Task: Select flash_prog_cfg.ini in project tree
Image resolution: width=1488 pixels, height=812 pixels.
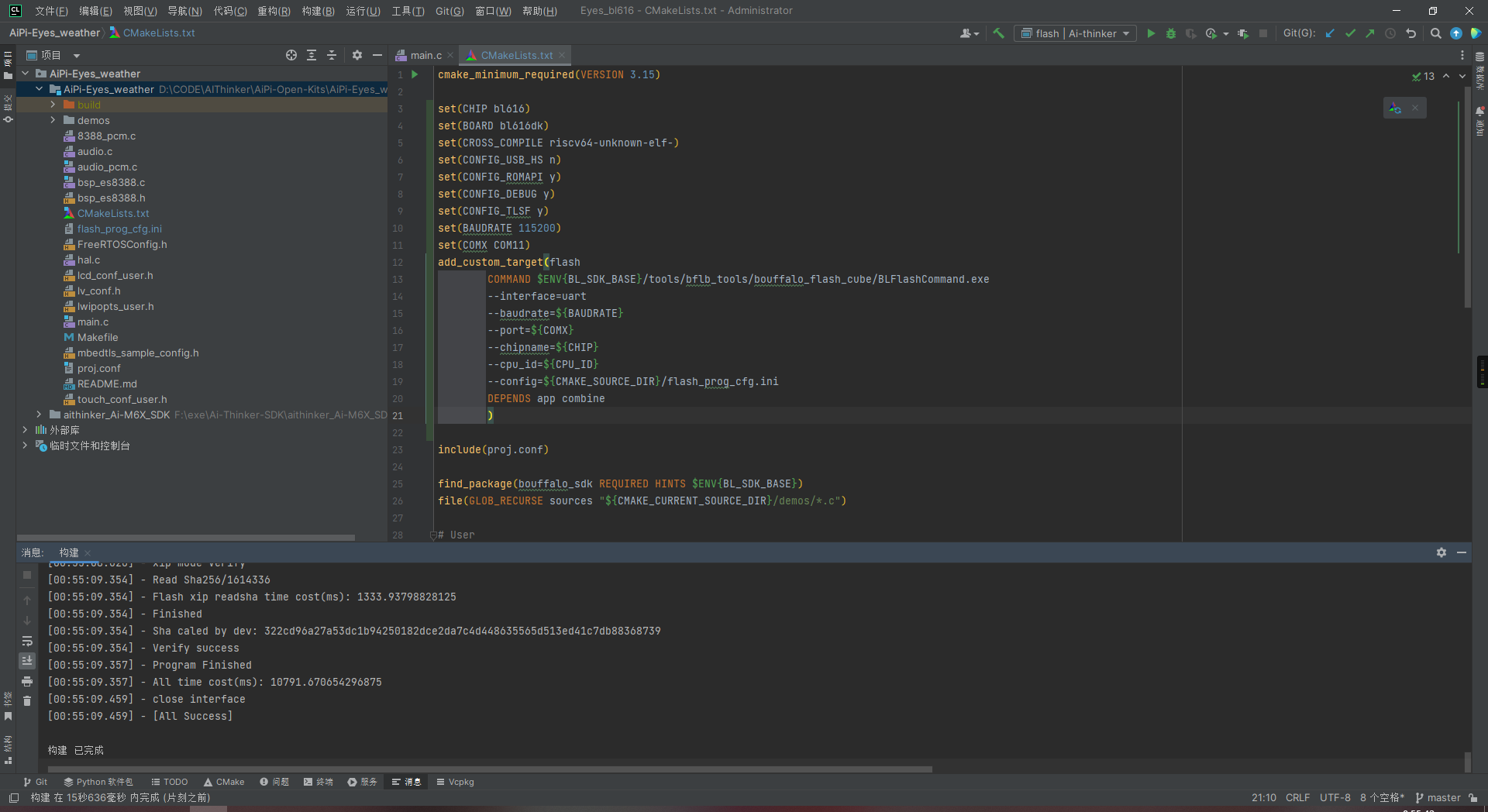Action: [x=119, y=229]
